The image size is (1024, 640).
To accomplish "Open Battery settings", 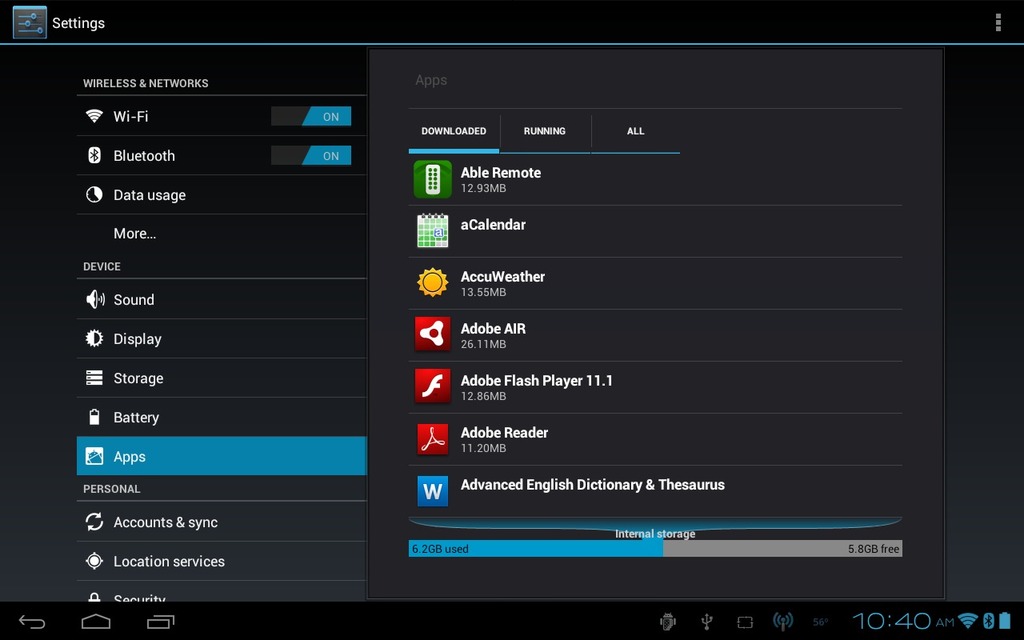I will (x=221, y=417).
